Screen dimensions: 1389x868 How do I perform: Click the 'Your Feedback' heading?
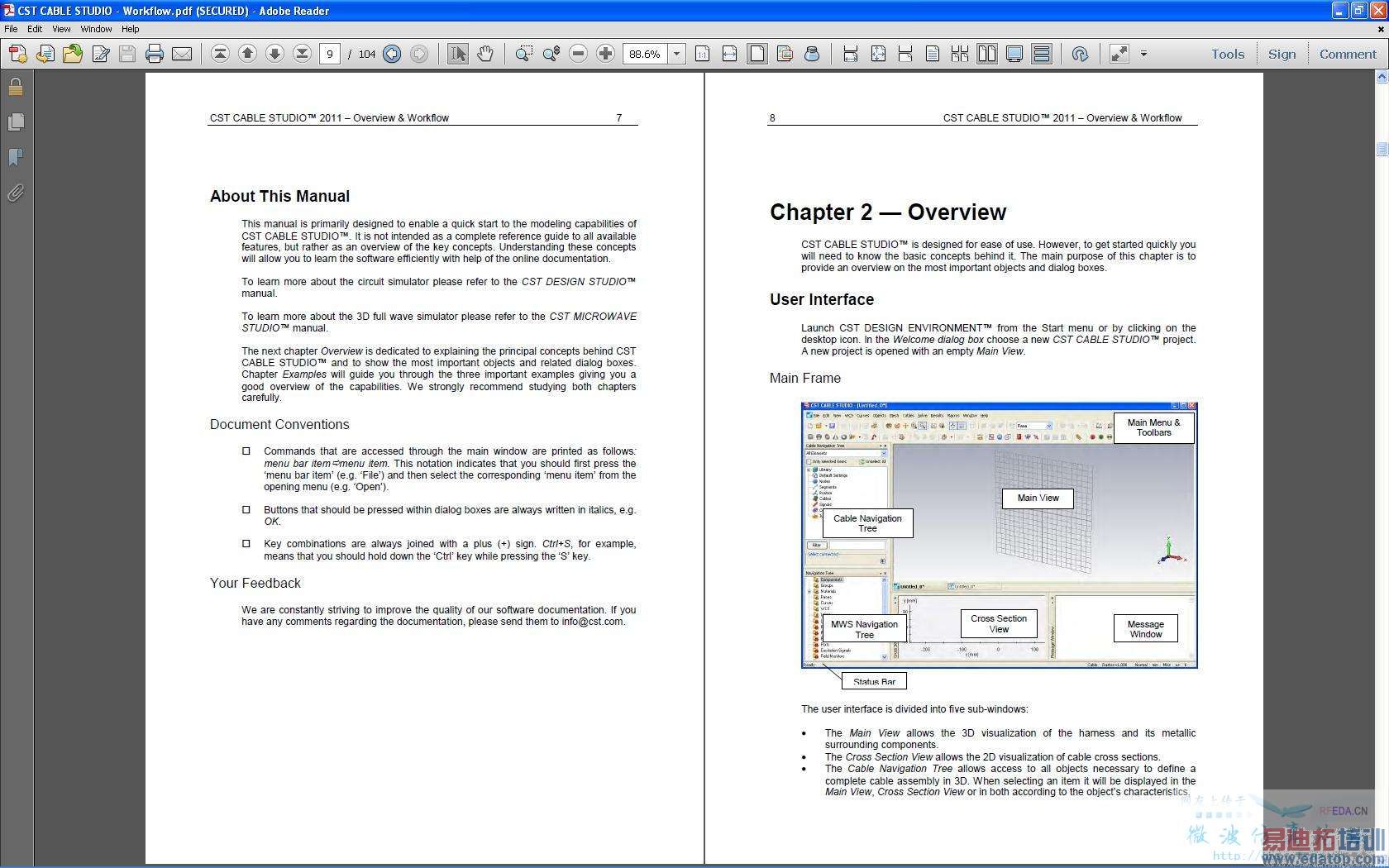click(255, 584)
